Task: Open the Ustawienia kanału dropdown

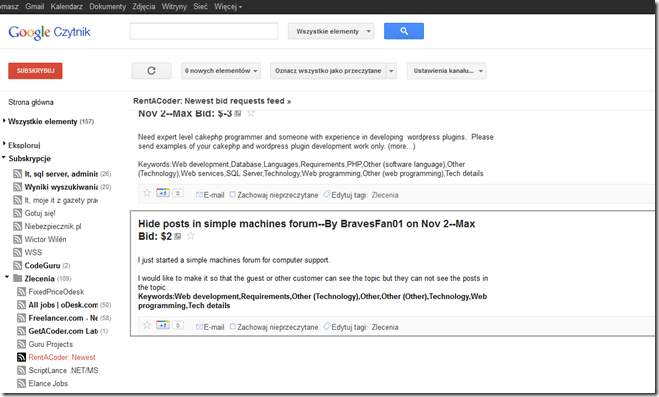Action: click(x=446, y=71)
